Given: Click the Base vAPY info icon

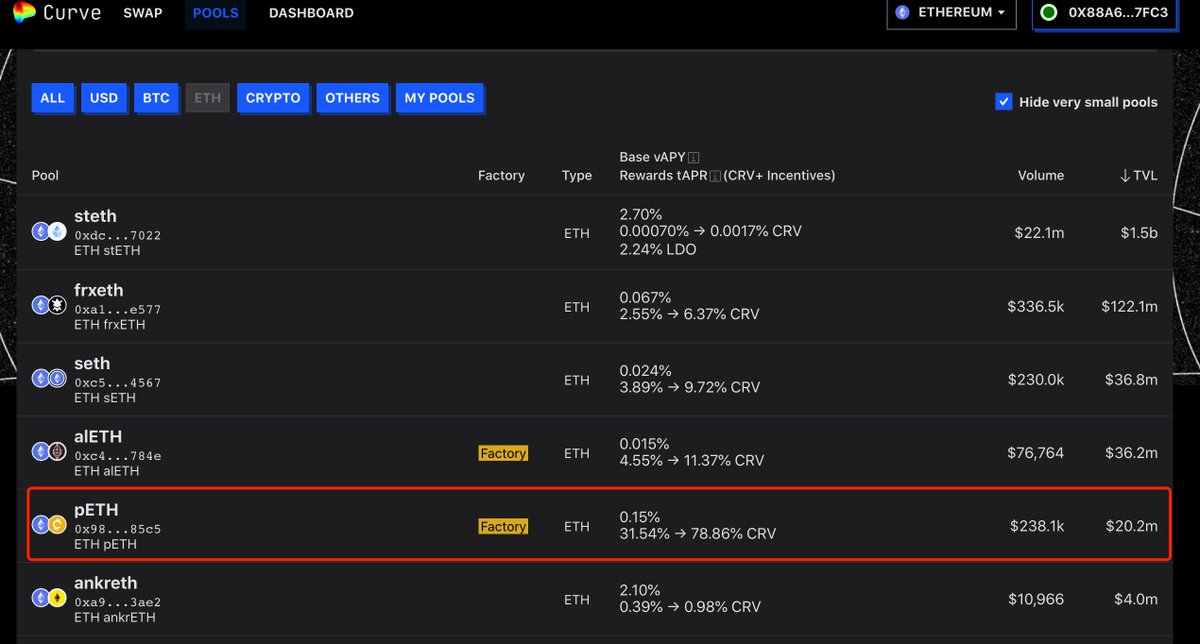Looking at the screenshot, I should click(694, 157).
